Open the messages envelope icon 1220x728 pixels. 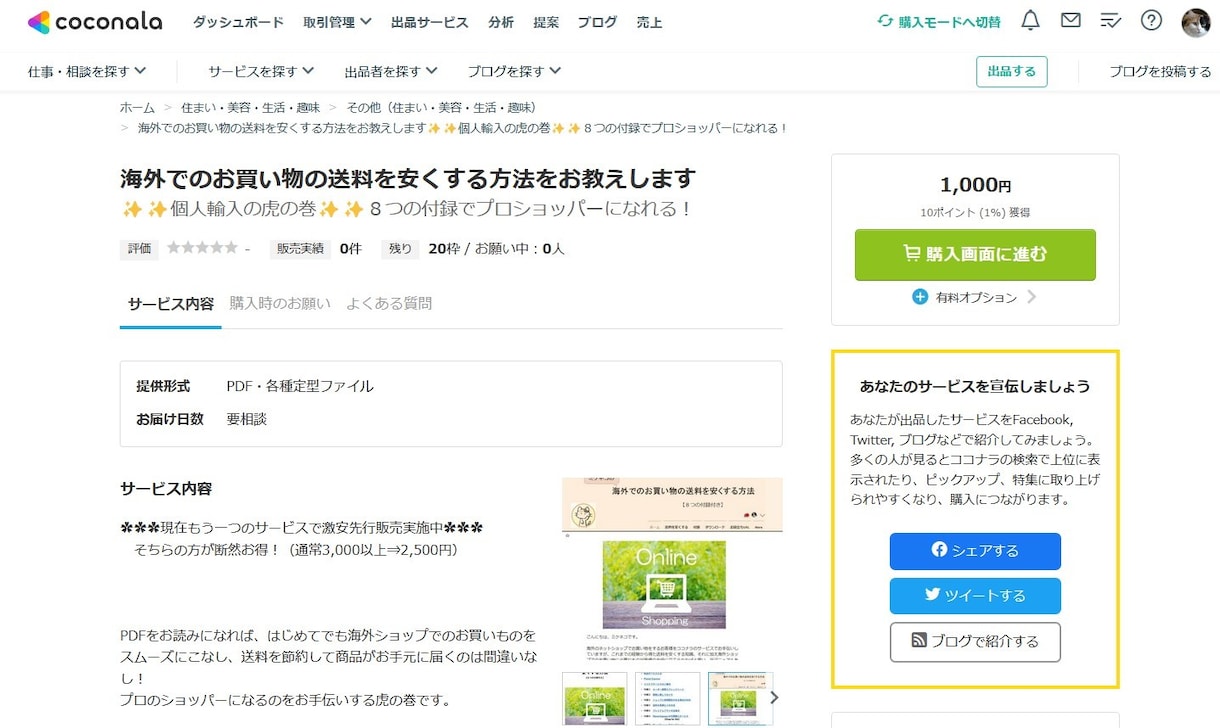coord(1070,20)
